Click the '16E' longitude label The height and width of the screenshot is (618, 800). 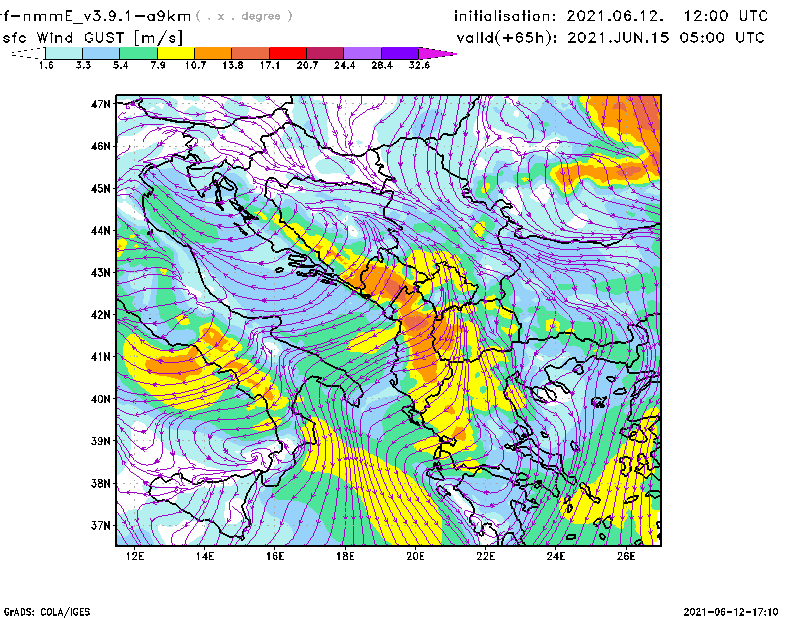tap(275, 556)
